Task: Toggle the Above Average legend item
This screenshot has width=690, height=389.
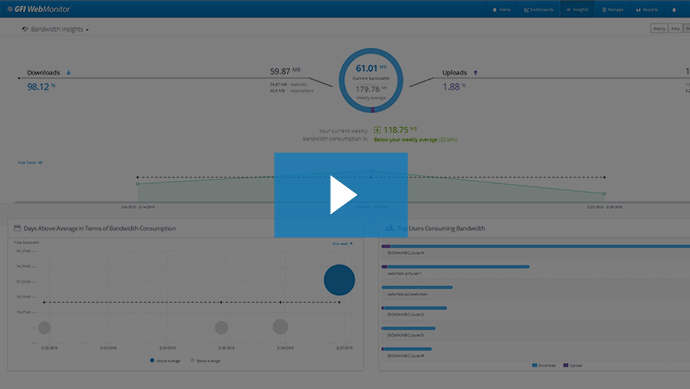Action: click(x=165, y=360)
